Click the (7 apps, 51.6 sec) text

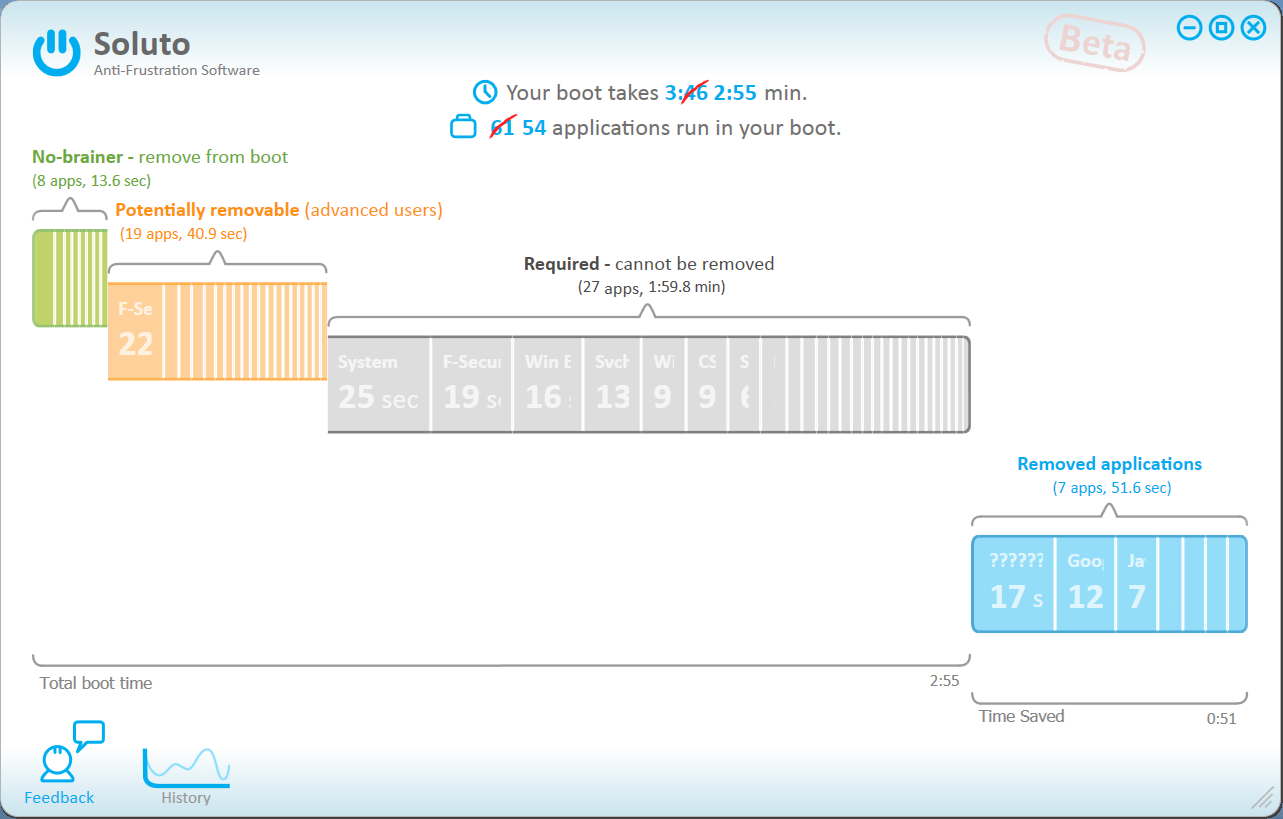1111,488
